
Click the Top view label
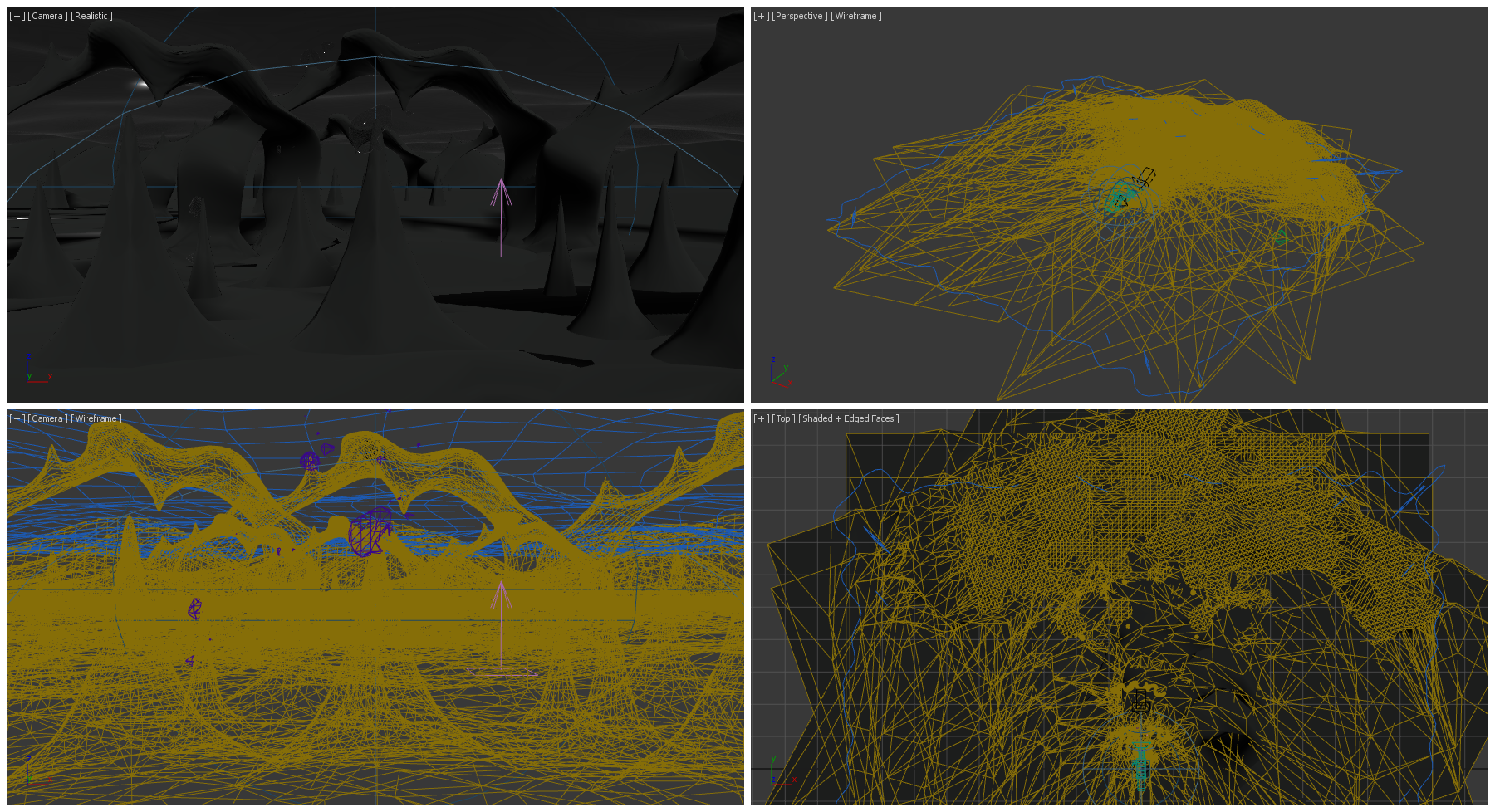coord(783,418)
